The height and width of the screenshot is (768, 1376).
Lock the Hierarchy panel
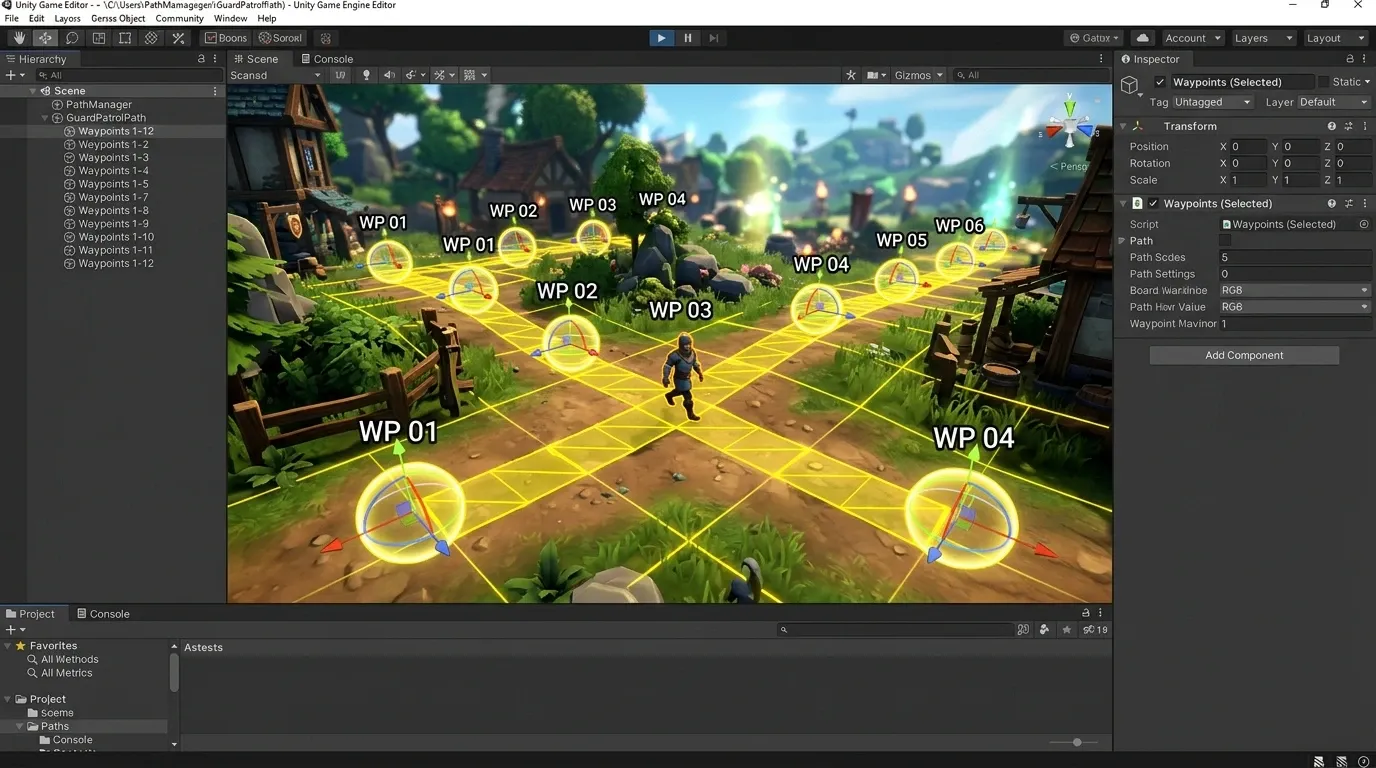click(201, 59)
